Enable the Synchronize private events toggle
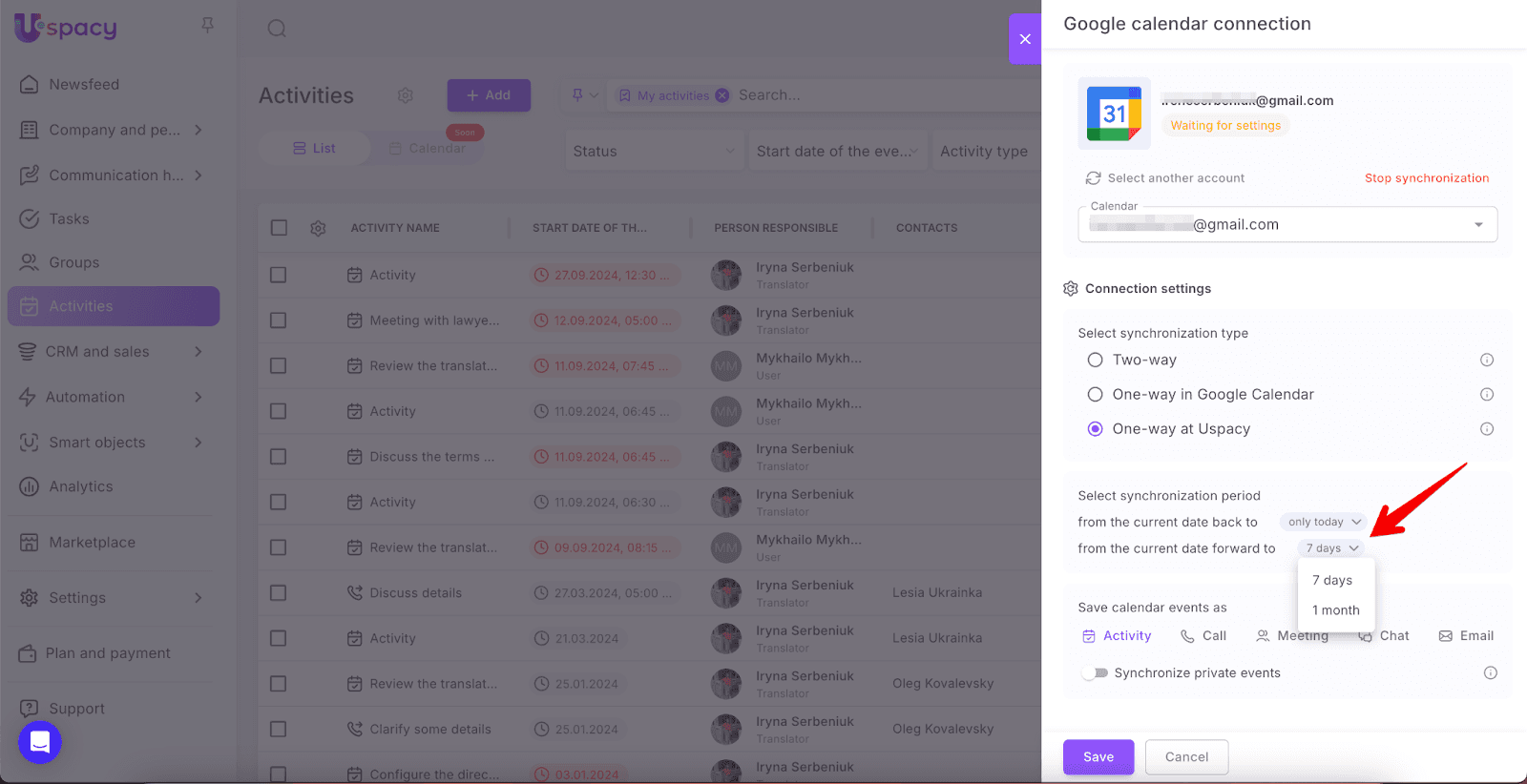 pyautogui.click(x=1095, y=673)
